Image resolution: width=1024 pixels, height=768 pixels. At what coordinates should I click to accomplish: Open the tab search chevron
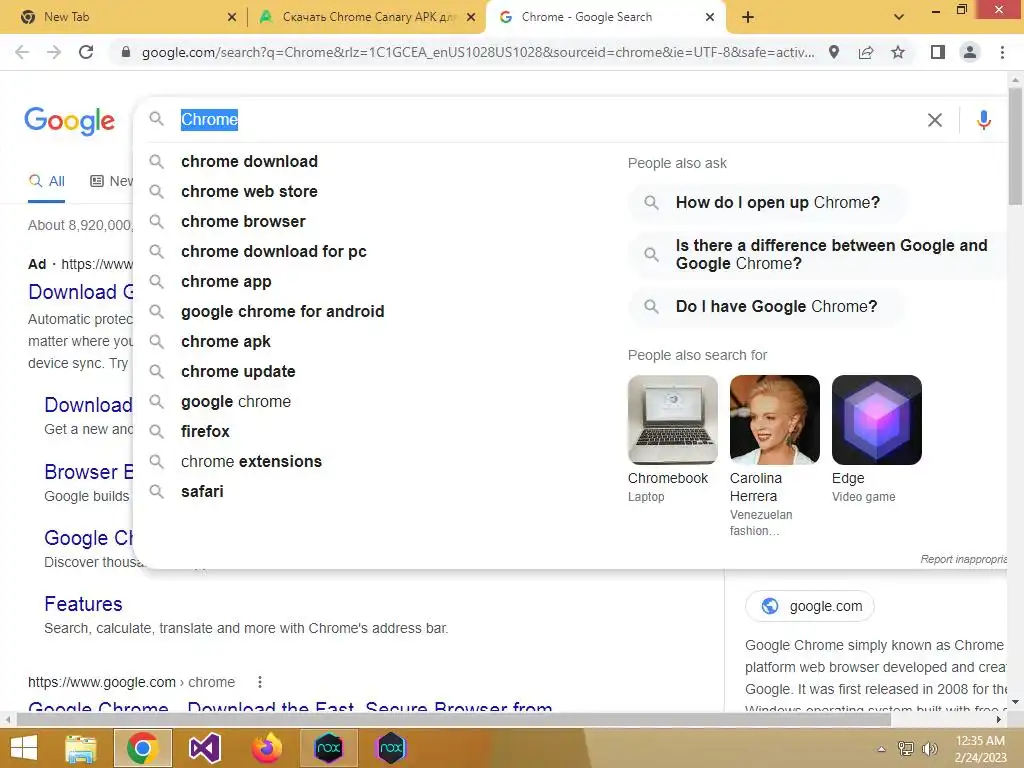click(x=899, y=17)
